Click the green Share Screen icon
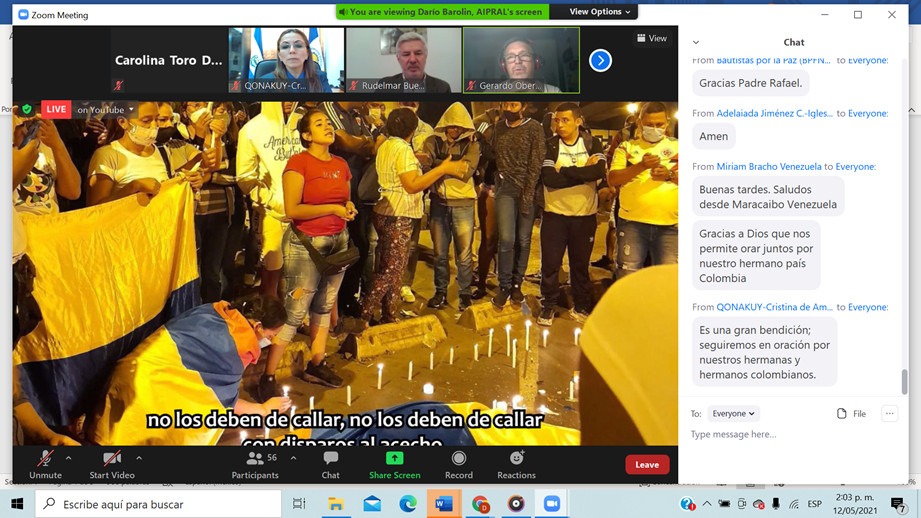 [x=394, y=458]
